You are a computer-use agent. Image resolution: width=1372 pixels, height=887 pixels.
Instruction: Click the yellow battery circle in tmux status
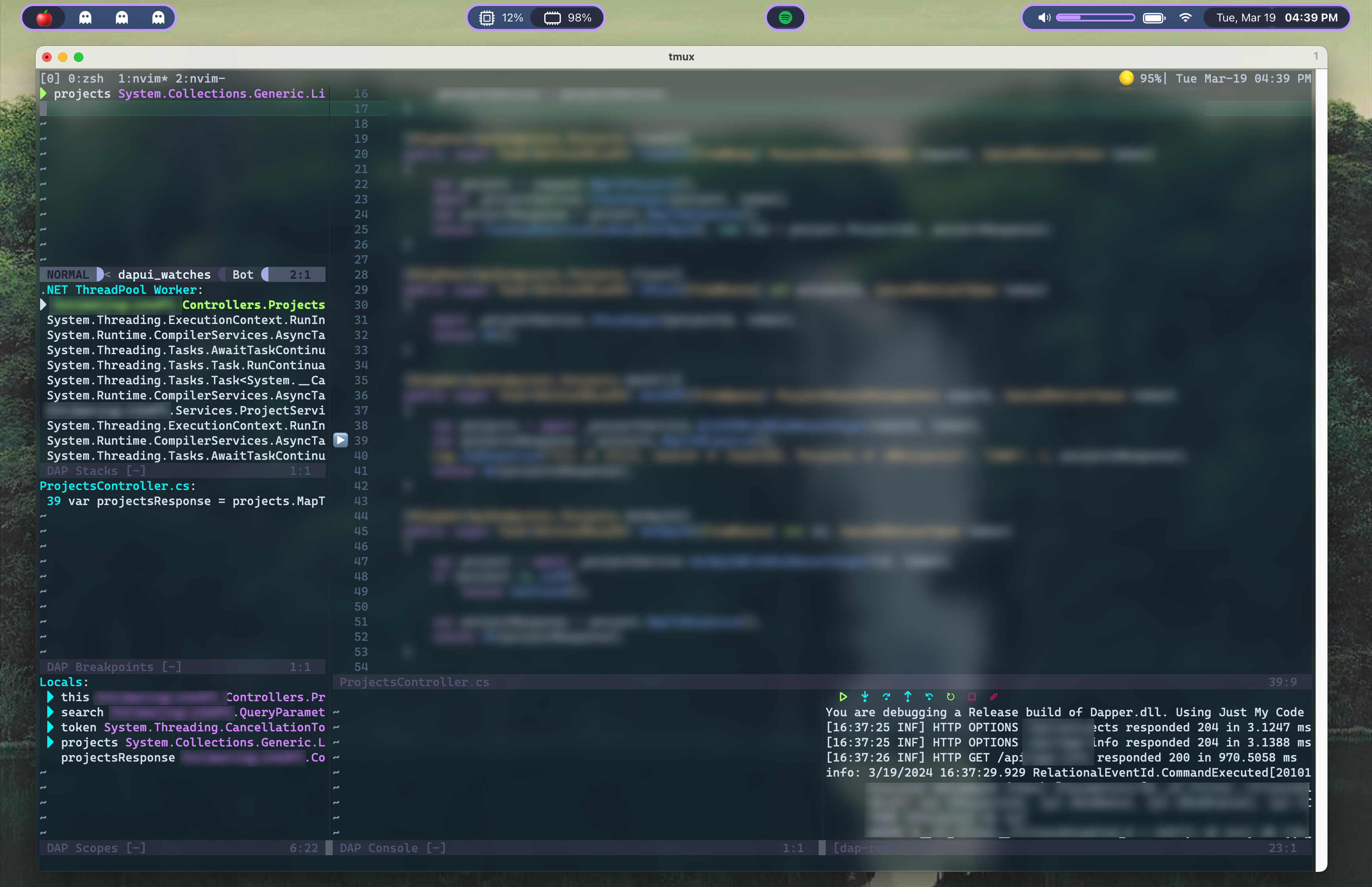[x=1126, y=78]
